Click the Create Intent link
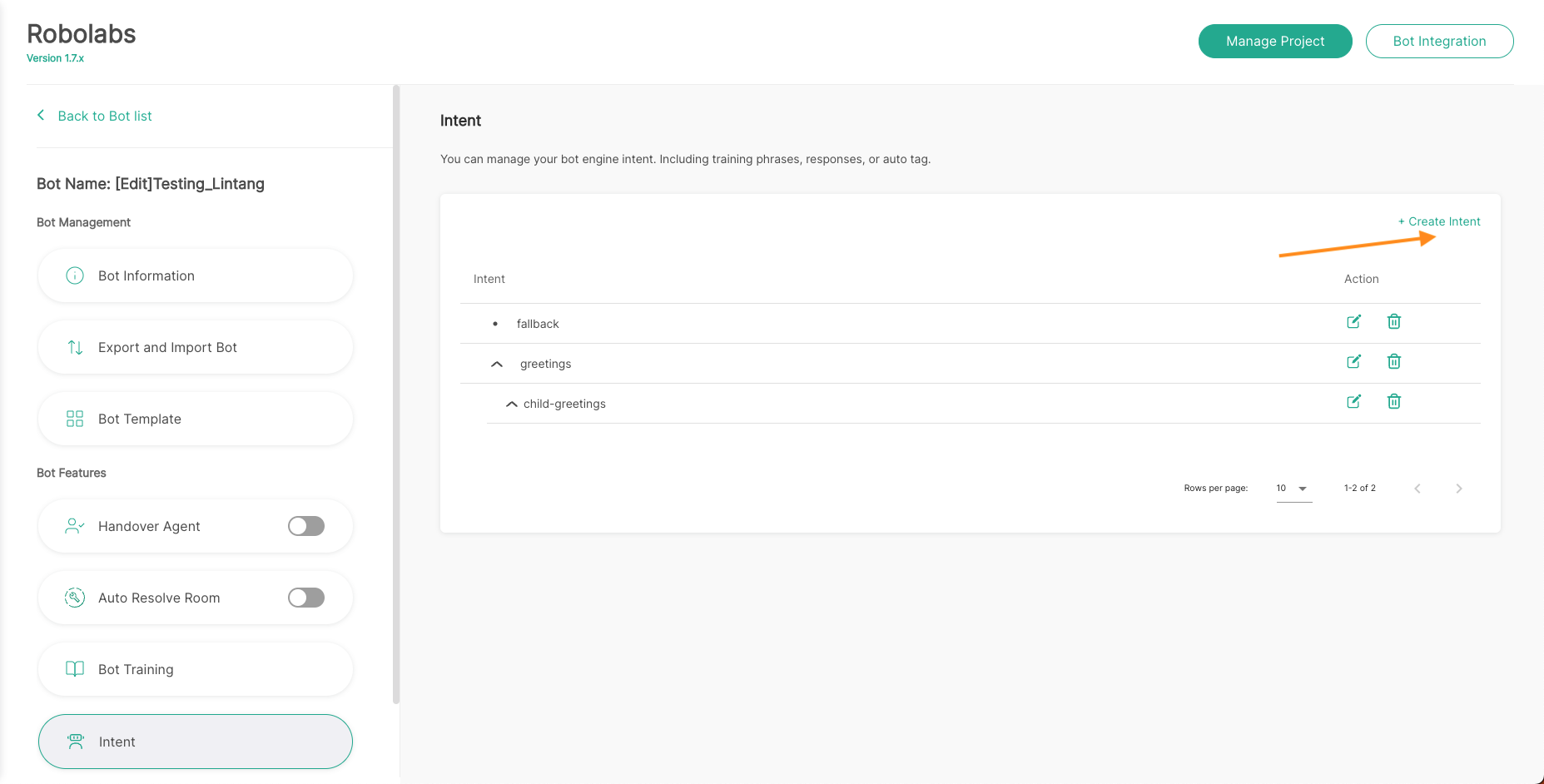The width and height of the screenshot is (1544, 784). [x=1439, y=221]
